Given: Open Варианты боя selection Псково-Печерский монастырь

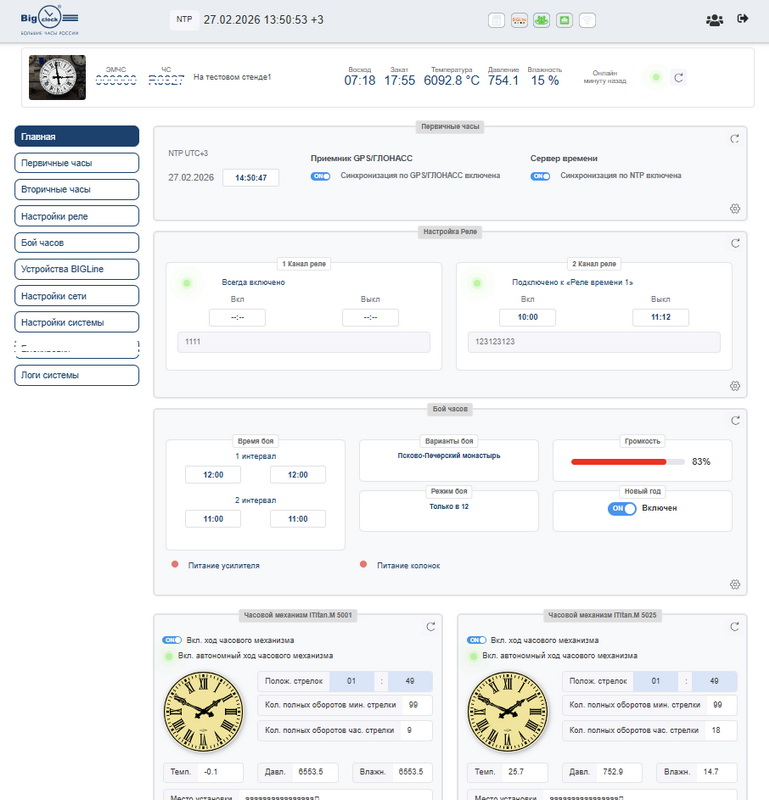Looking at the screenshot, I should (x=448, y=456).
